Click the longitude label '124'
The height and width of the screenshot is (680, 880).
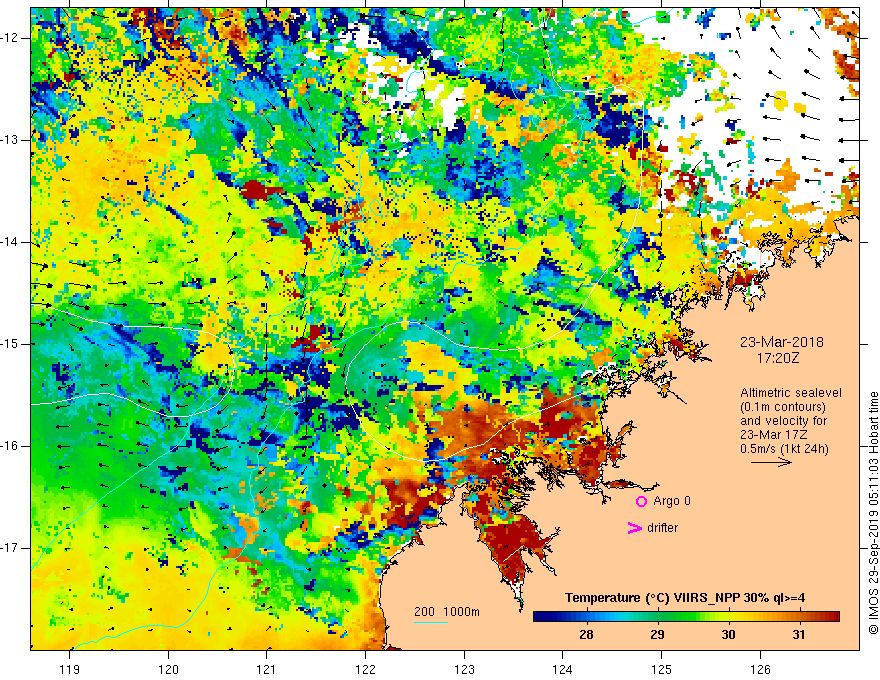pyautogui.click(x=562, y=669)
